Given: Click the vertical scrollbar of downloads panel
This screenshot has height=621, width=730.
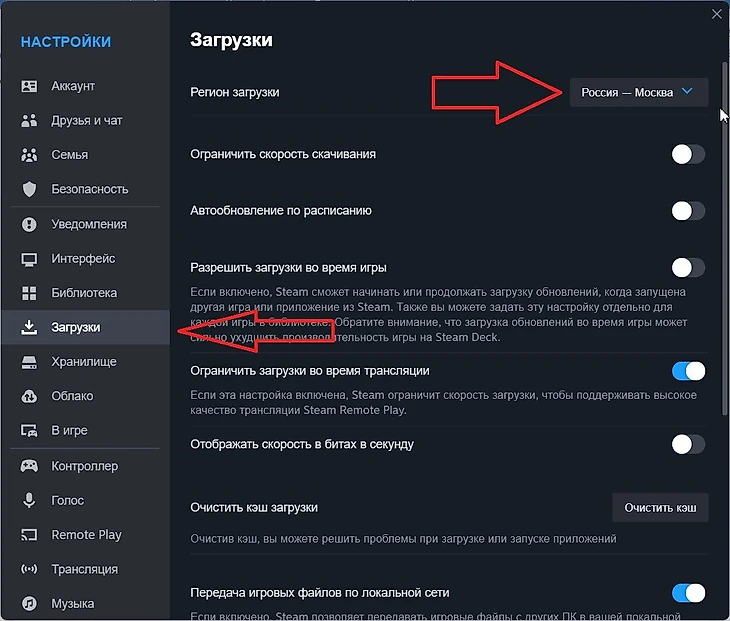Looking at the screenshot, I should 724,300.
